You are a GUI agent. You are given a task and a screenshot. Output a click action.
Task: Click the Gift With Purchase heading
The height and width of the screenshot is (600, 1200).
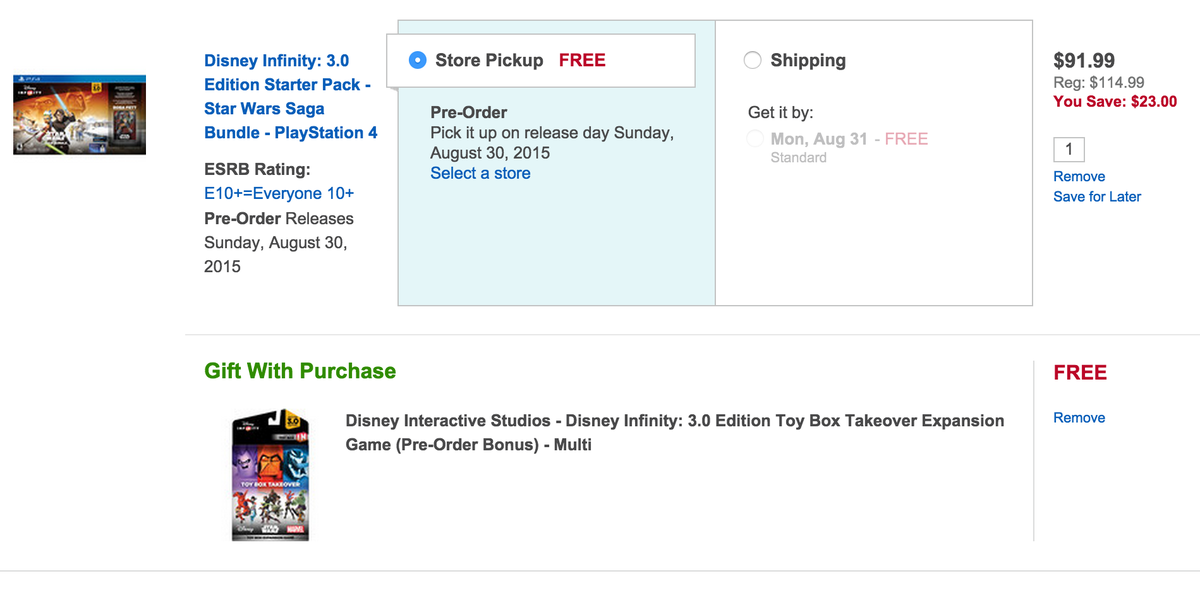tap(300, 371)
